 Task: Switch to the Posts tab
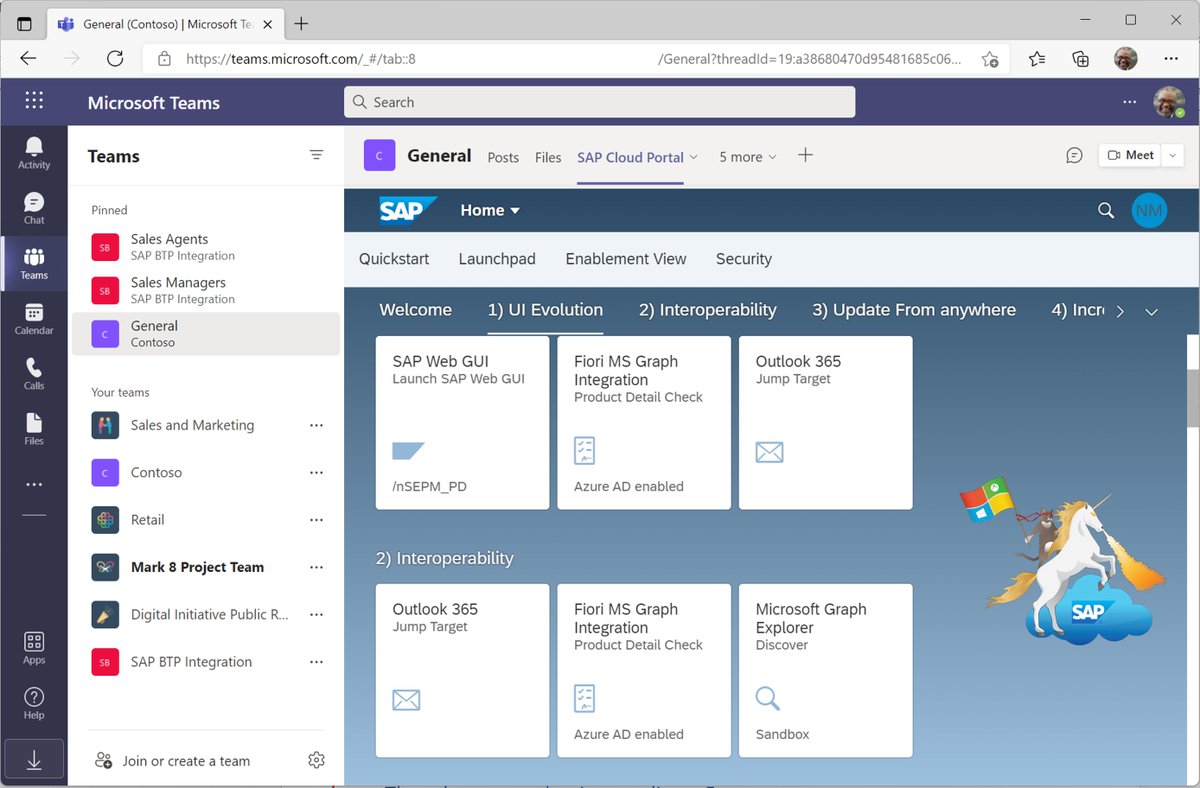point(503,157)
